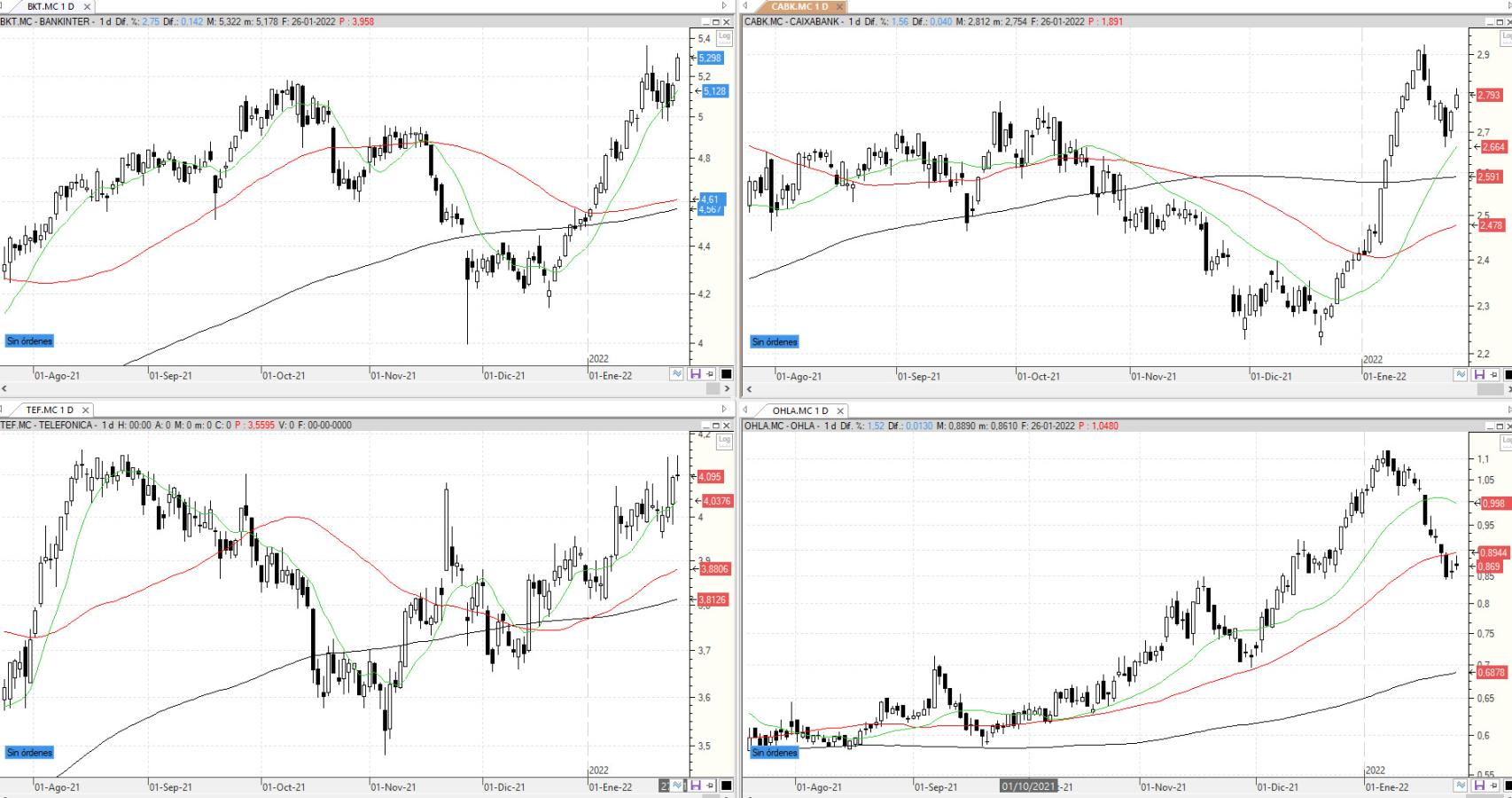Click OHLA price label 0,998
The height and width of the screenshot is (798, 1512).
point(1493,504)
